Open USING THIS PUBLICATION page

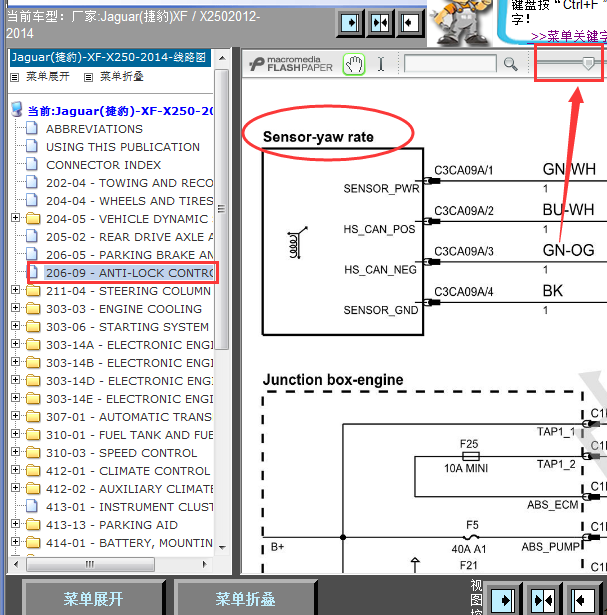(123, 147)
